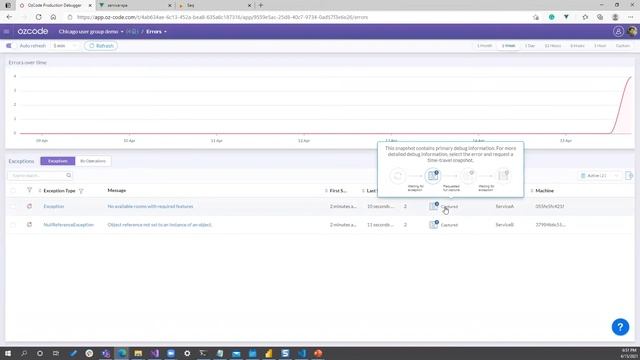Viewport: 640px width, 360px height.
Task: Go to browser home page icon
Action: (x=53, y=17)
